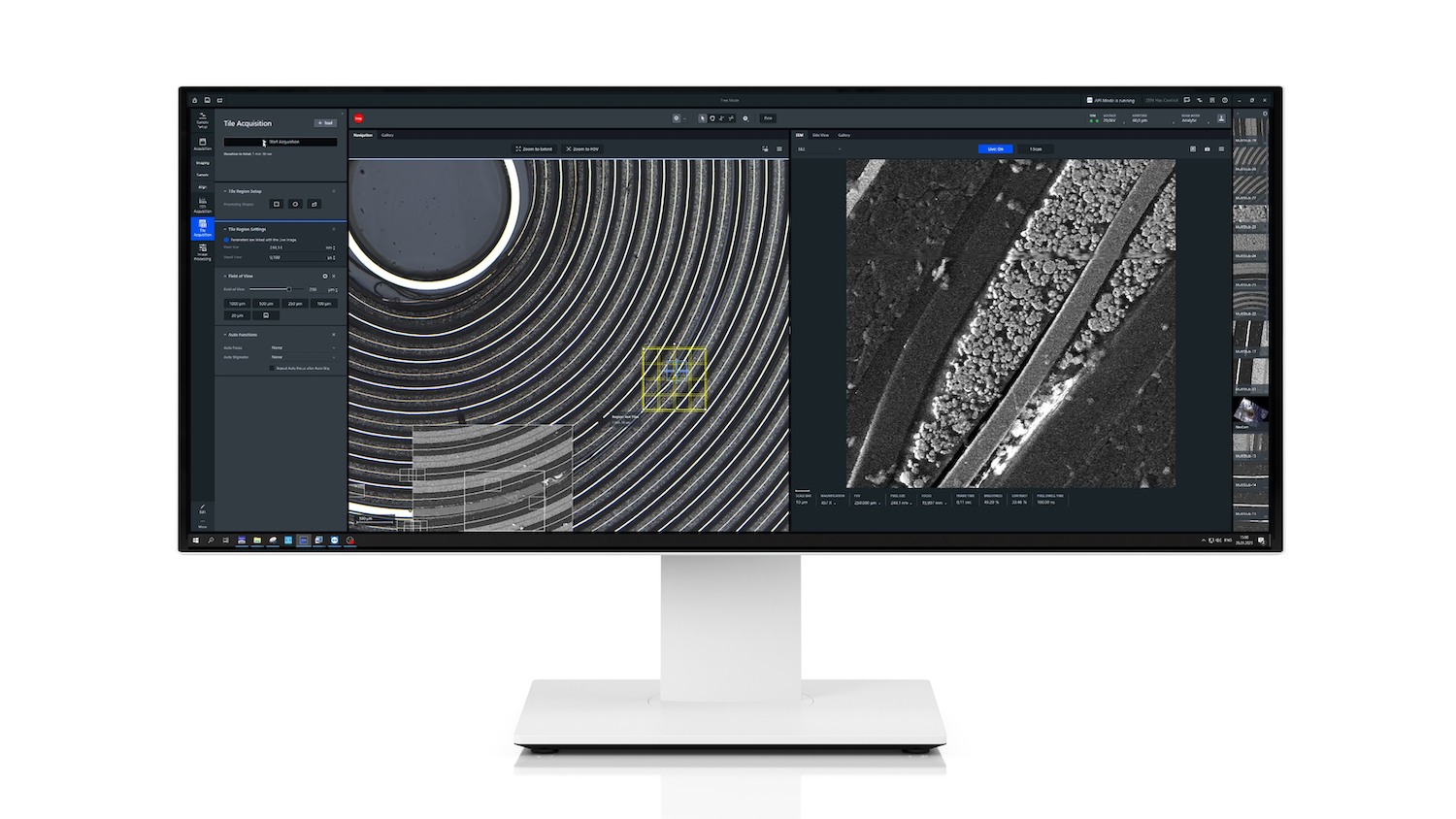The width and height of the screenshot is (1456, 819).
Task: Open the EDS Acquisition sidebar icon
Action: [203, 205]
